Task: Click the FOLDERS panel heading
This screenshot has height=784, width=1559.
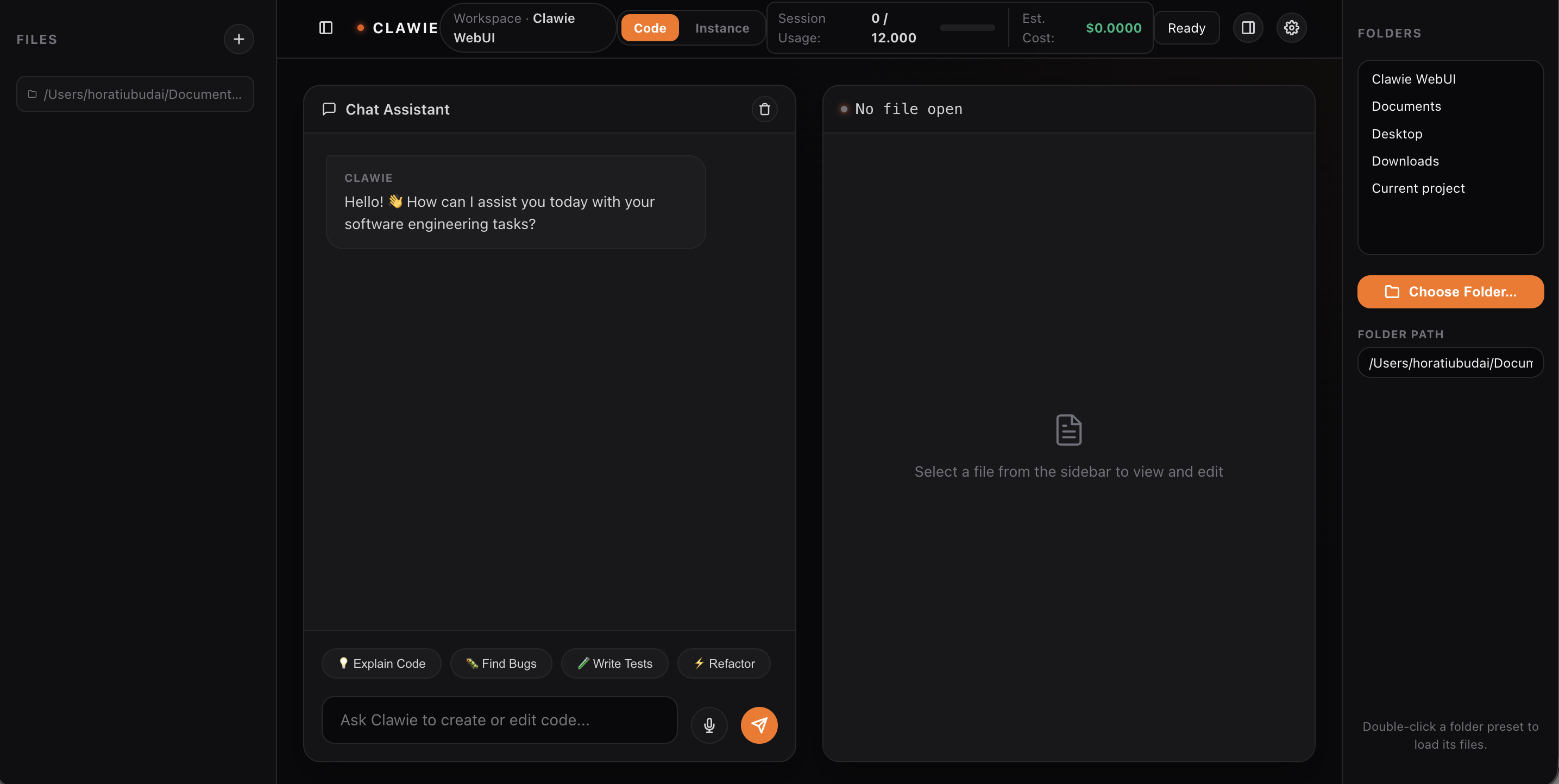Action: [x=1390, y=33]
